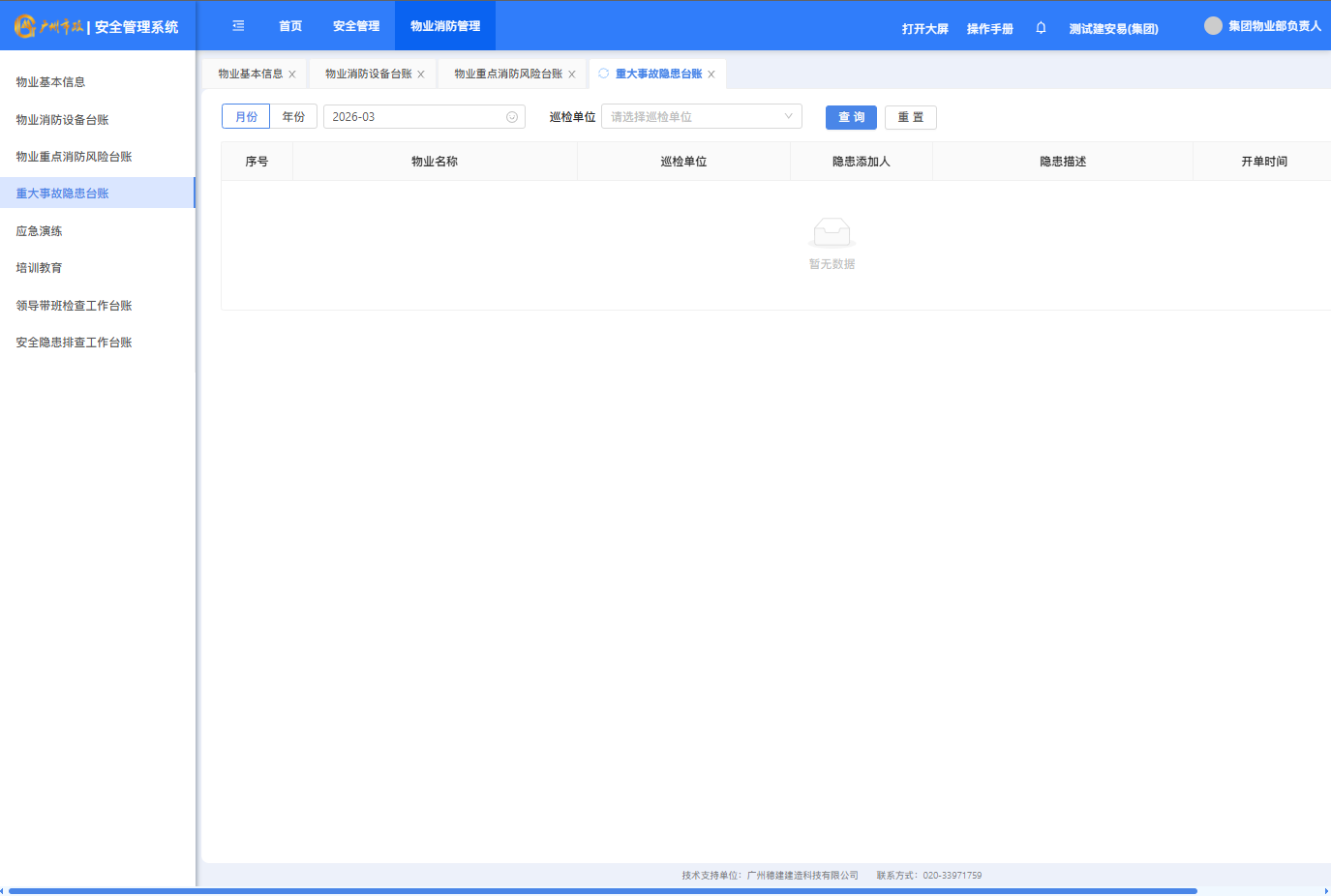Collapse the sidebar using the menu fold icon
This screenshot has width=1331, height=896.
tap(238, 26)
